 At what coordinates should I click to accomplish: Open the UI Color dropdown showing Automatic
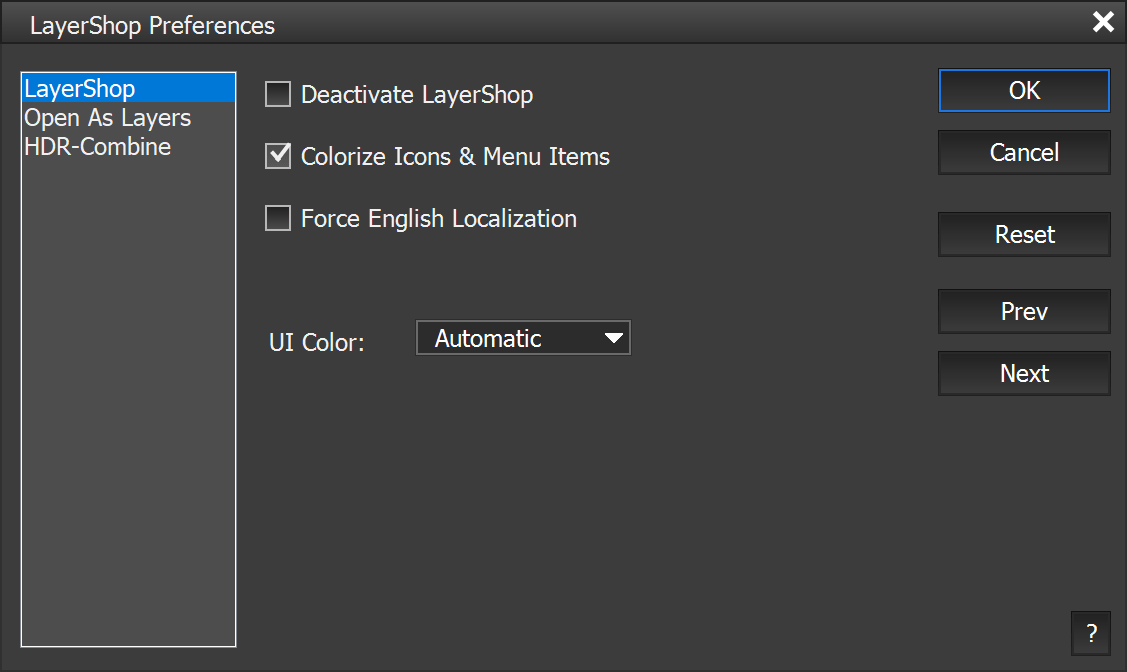coord(522,338)
